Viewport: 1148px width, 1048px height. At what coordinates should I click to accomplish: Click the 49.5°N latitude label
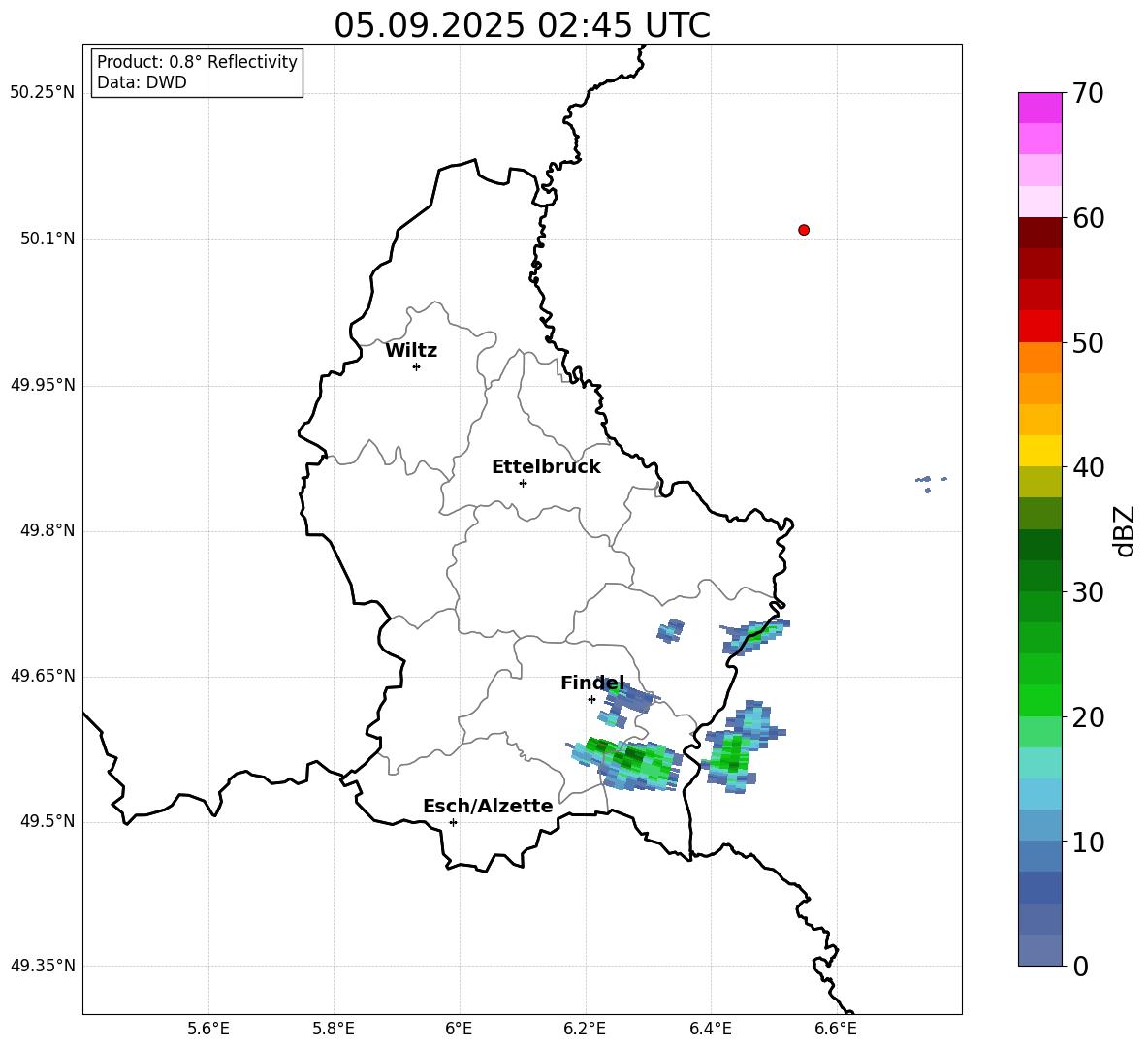click(x=48, y=821)
